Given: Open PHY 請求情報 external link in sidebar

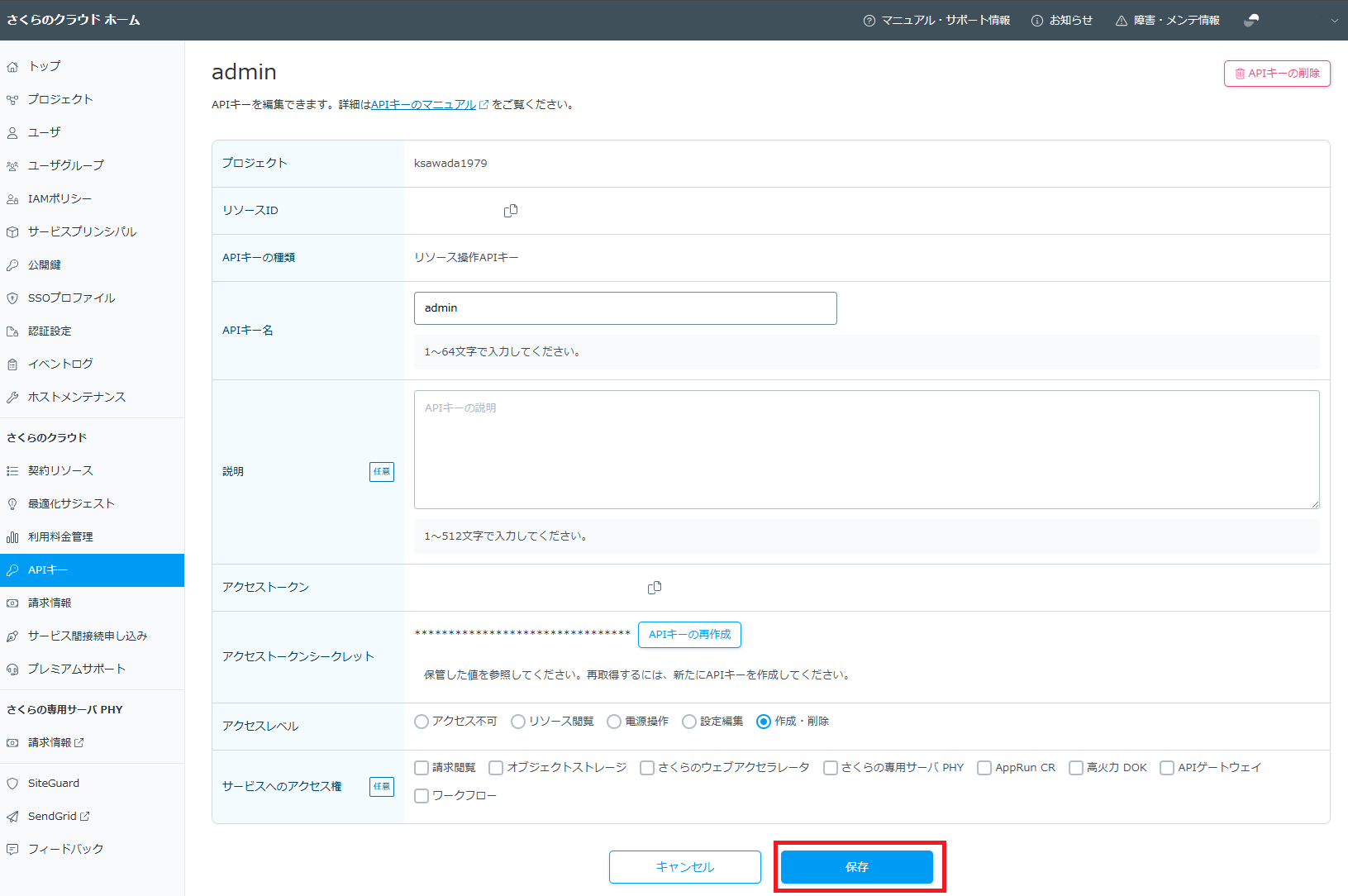Looking at the screenshot, I should pos(92,743).
